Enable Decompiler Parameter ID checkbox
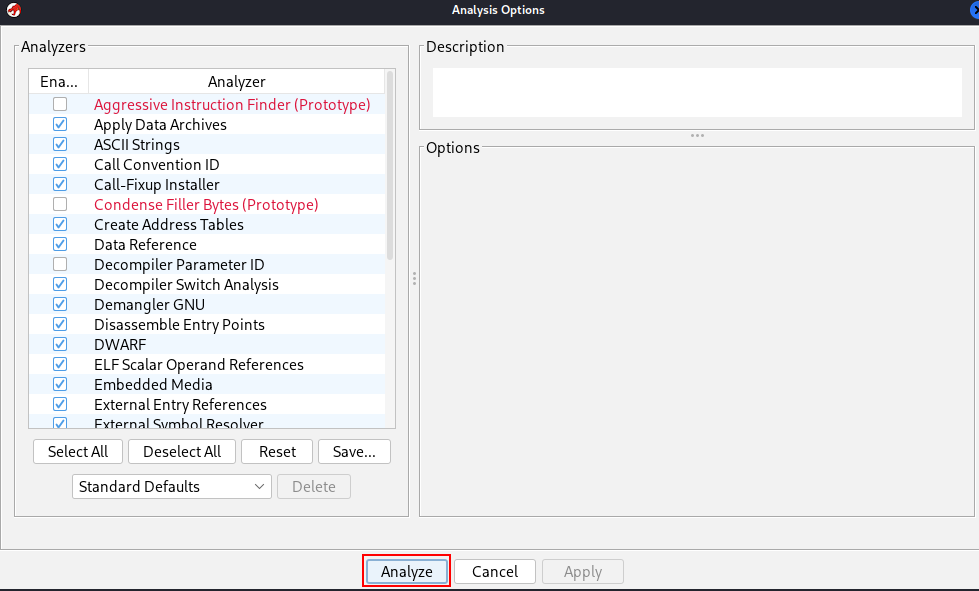The height and width of the screenshot is (591, 979). click(x=60, y=264)
